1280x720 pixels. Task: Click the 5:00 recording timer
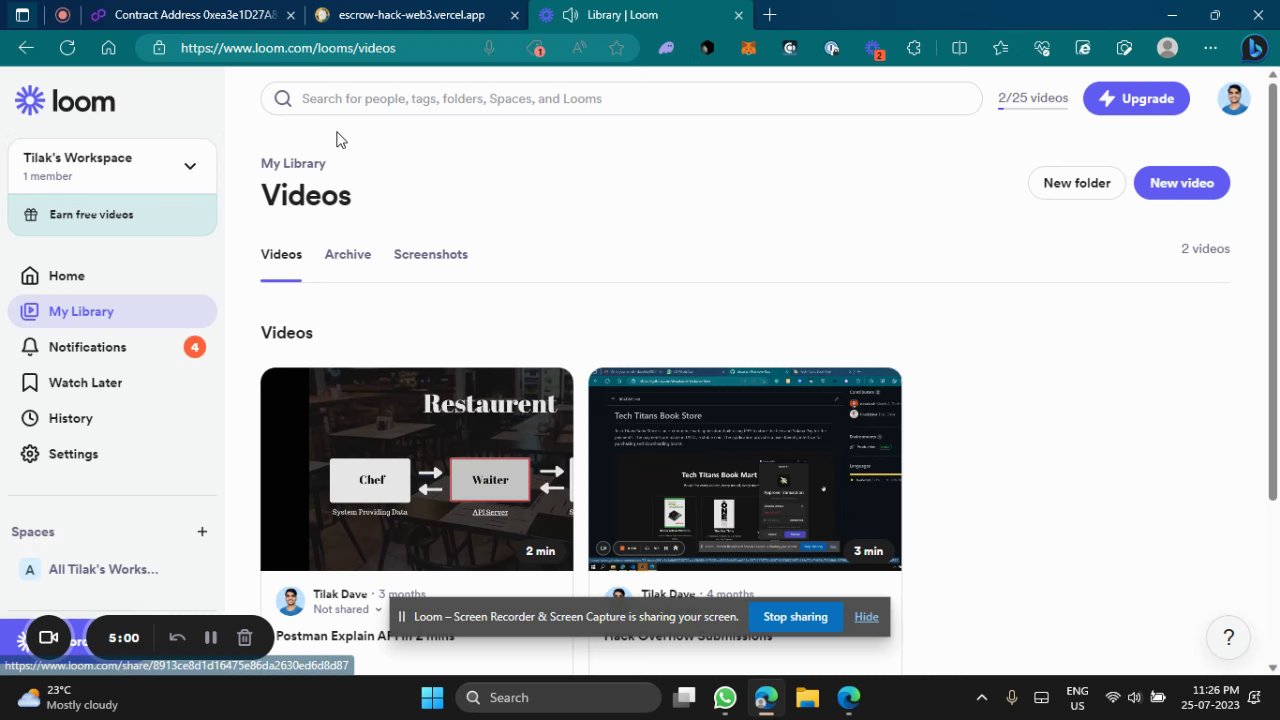tap(124, 638)
